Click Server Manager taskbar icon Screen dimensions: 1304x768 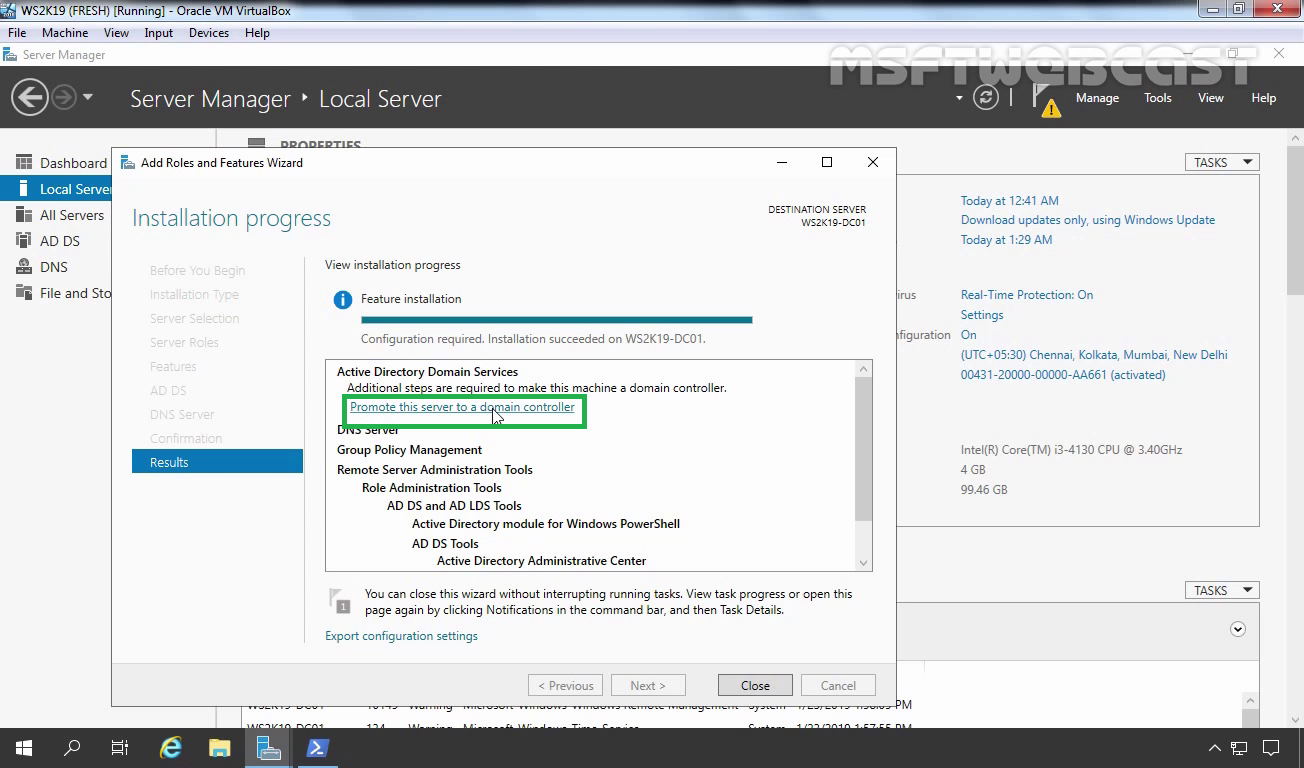coord(268,748)
